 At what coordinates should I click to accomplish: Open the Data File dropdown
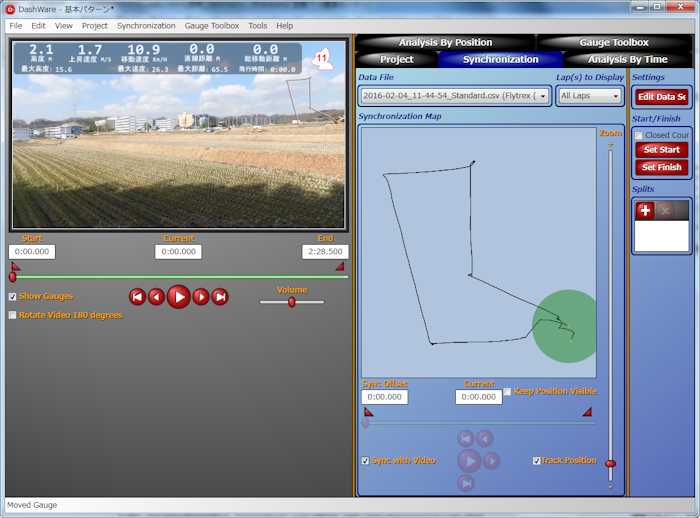pyautogui.click(x=454, y=96)
